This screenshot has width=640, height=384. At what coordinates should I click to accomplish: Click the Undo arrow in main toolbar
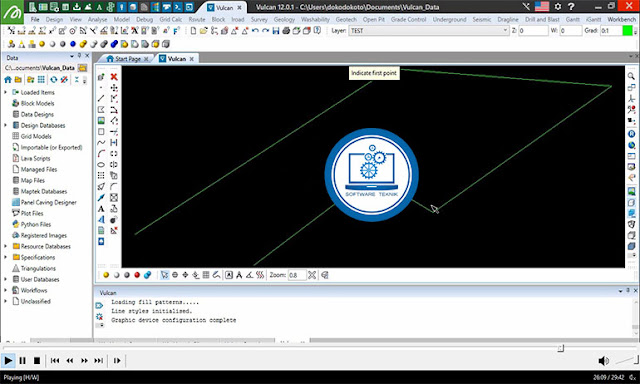tap(255, 31)
